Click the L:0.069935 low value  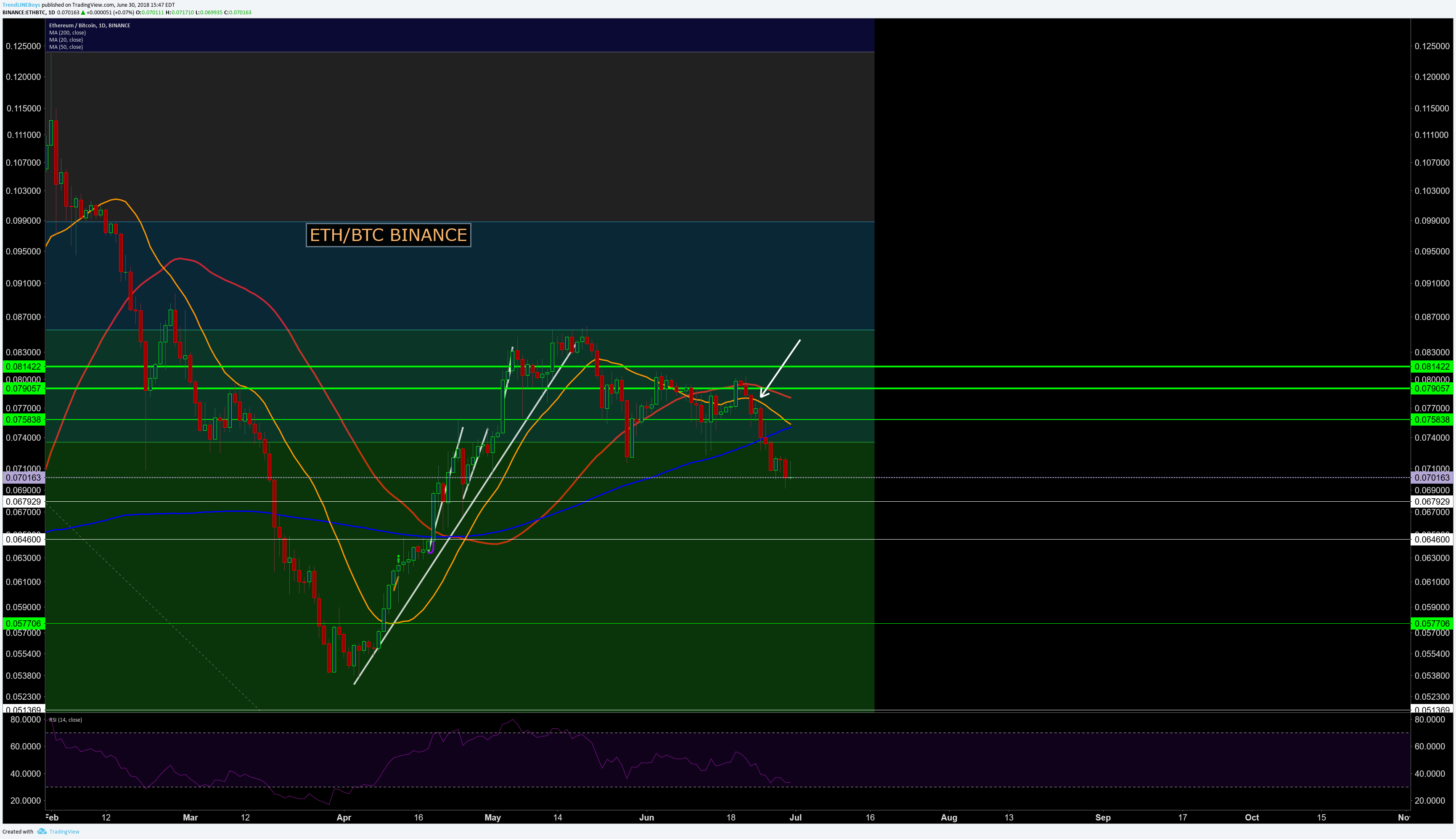(209, 13)
